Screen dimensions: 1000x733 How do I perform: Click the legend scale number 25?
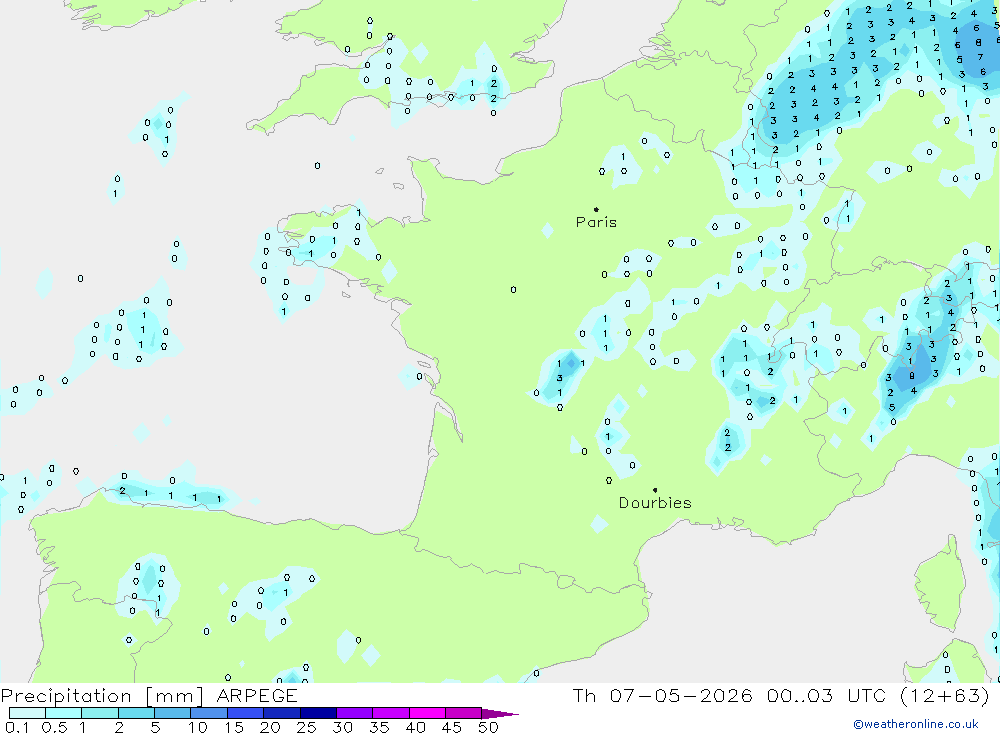click(307, 727)
